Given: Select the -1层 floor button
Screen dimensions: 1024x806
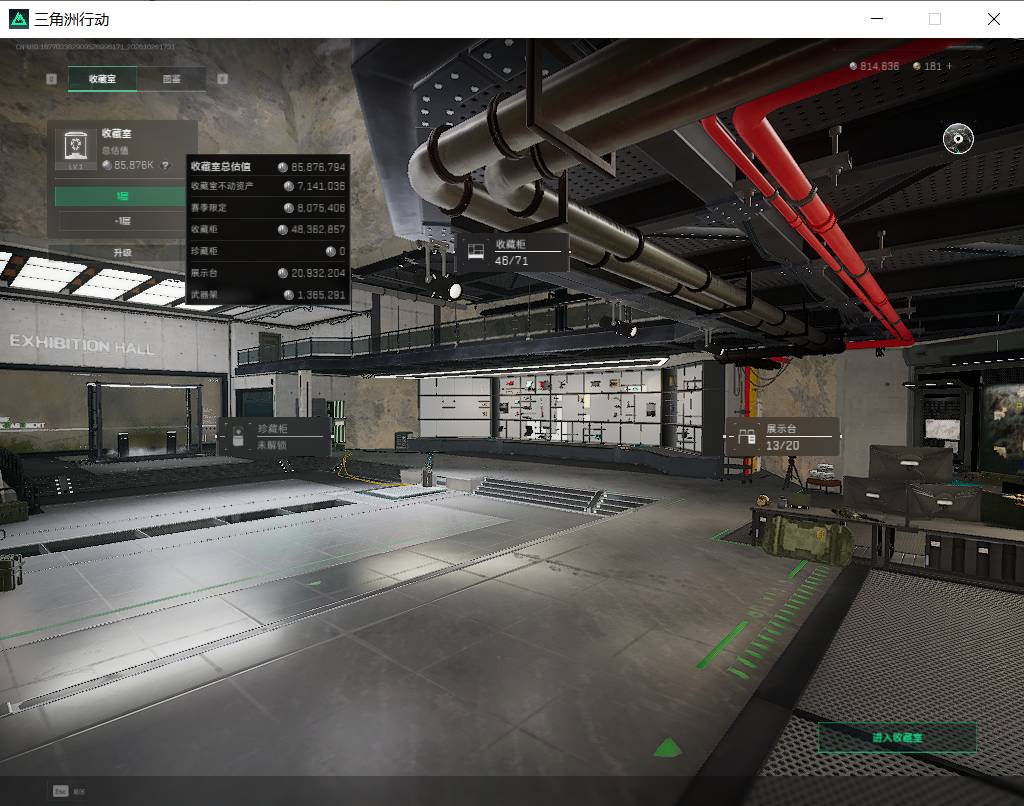Looking at the screenshot, I should pyautogui.click(x=121, y=221).
